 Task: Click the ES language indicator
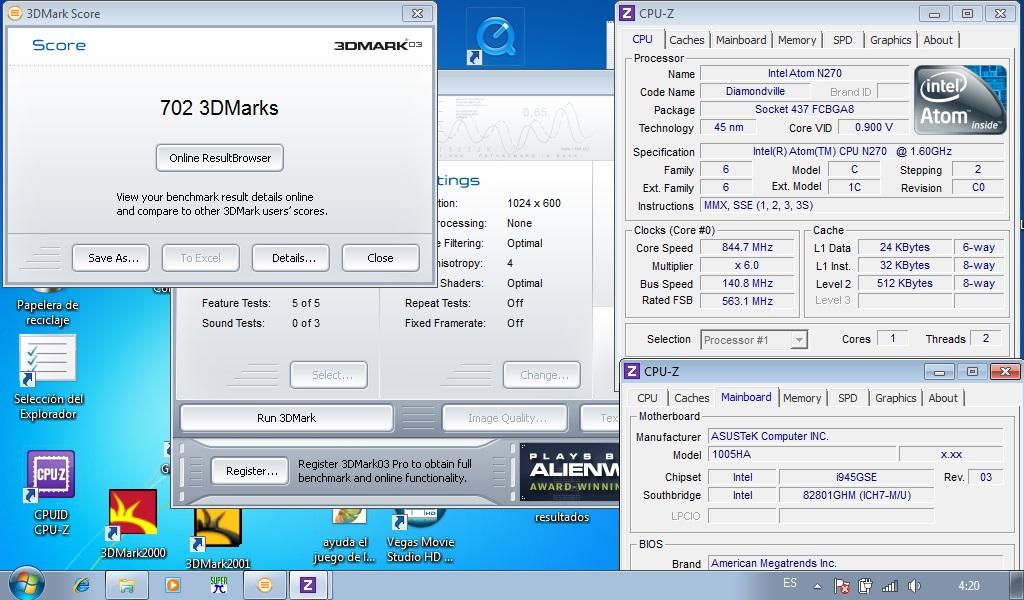coord(790,583)
